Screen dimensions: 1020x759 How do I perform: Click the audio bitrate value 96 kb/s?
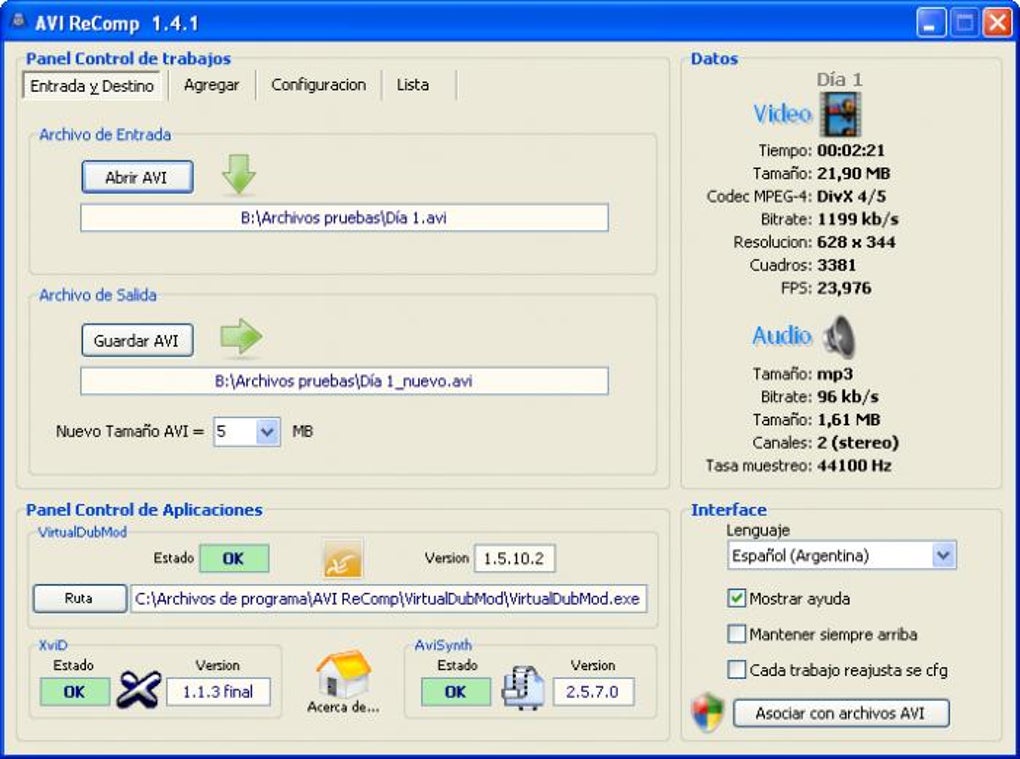pyautogui.click(x=848, y=397)
